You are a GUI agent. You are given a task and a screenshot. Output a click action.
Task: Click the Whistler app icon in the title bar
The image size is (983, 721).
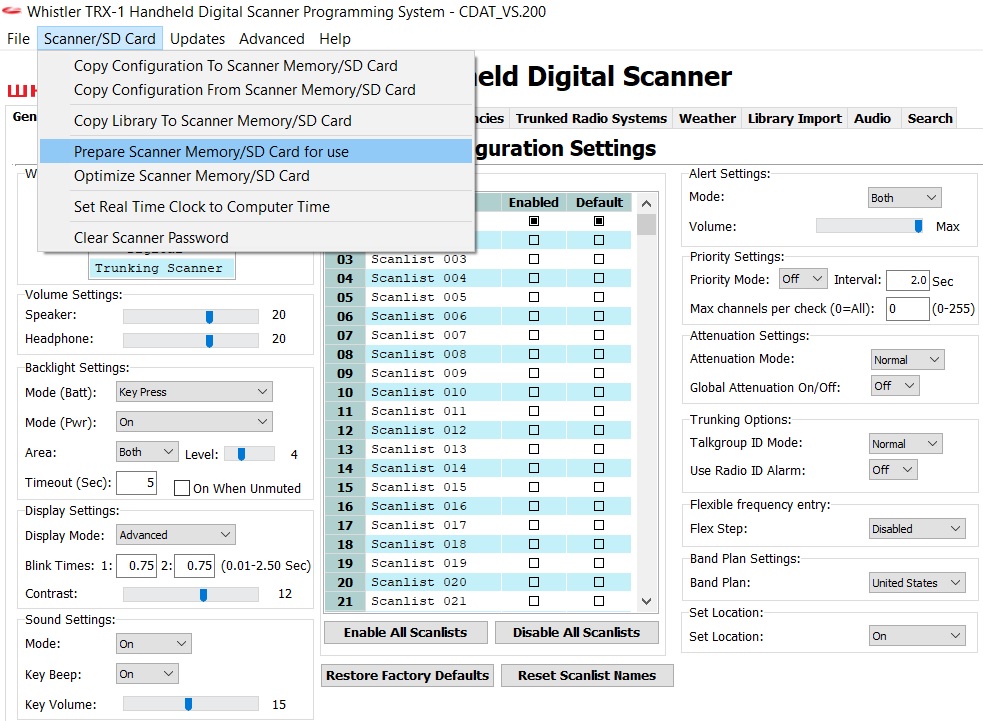coord(11,11)
